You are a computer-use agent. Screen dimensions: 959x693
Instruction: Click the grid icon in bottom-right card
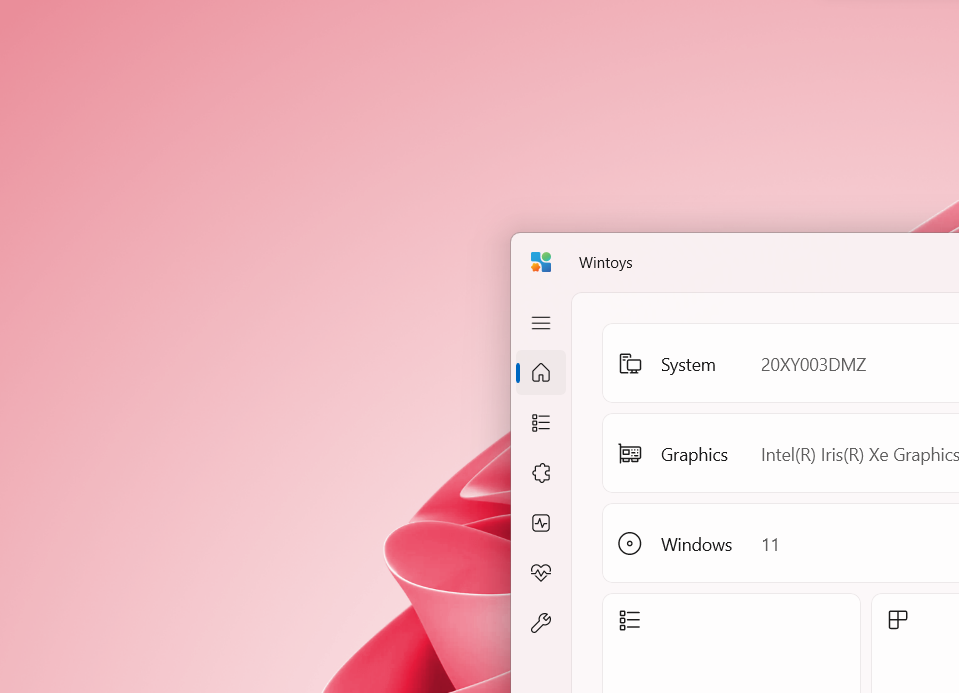point(898,620)
